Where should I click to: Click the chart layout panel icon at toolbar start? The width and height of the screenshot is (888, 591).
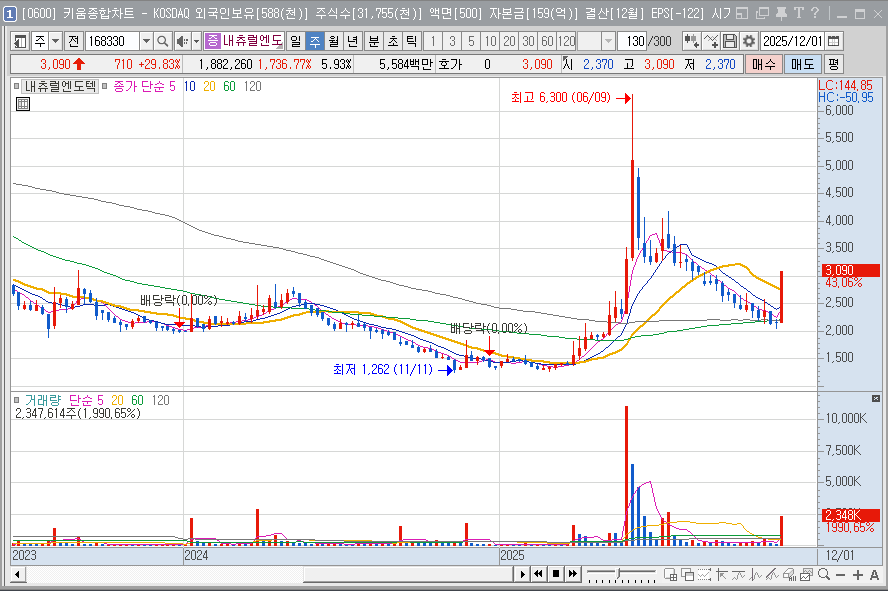20,41
